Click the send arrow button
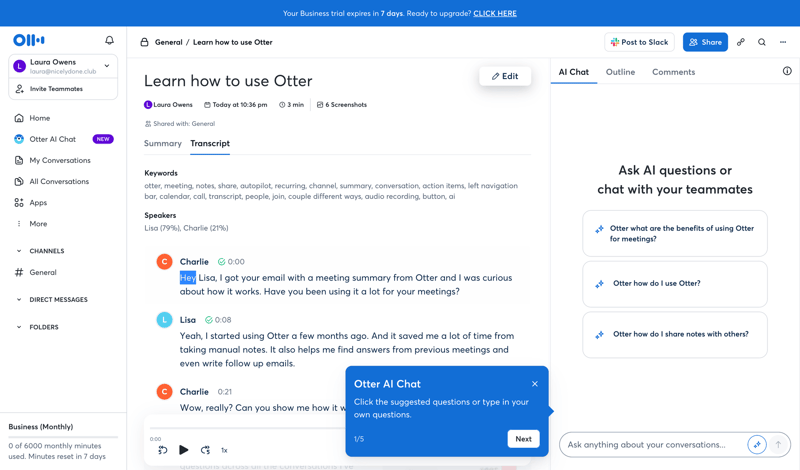 [x=778, y=444]
